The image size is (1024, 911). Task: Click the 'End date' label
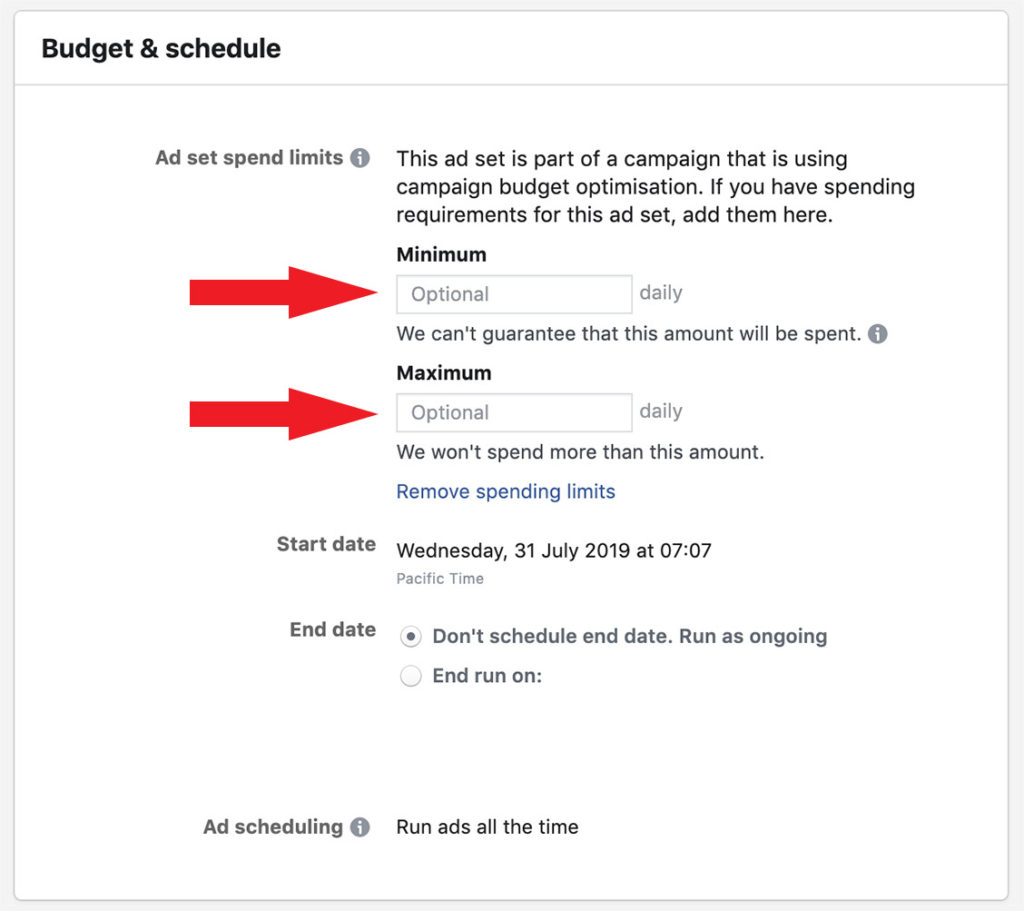click(332, 629)
